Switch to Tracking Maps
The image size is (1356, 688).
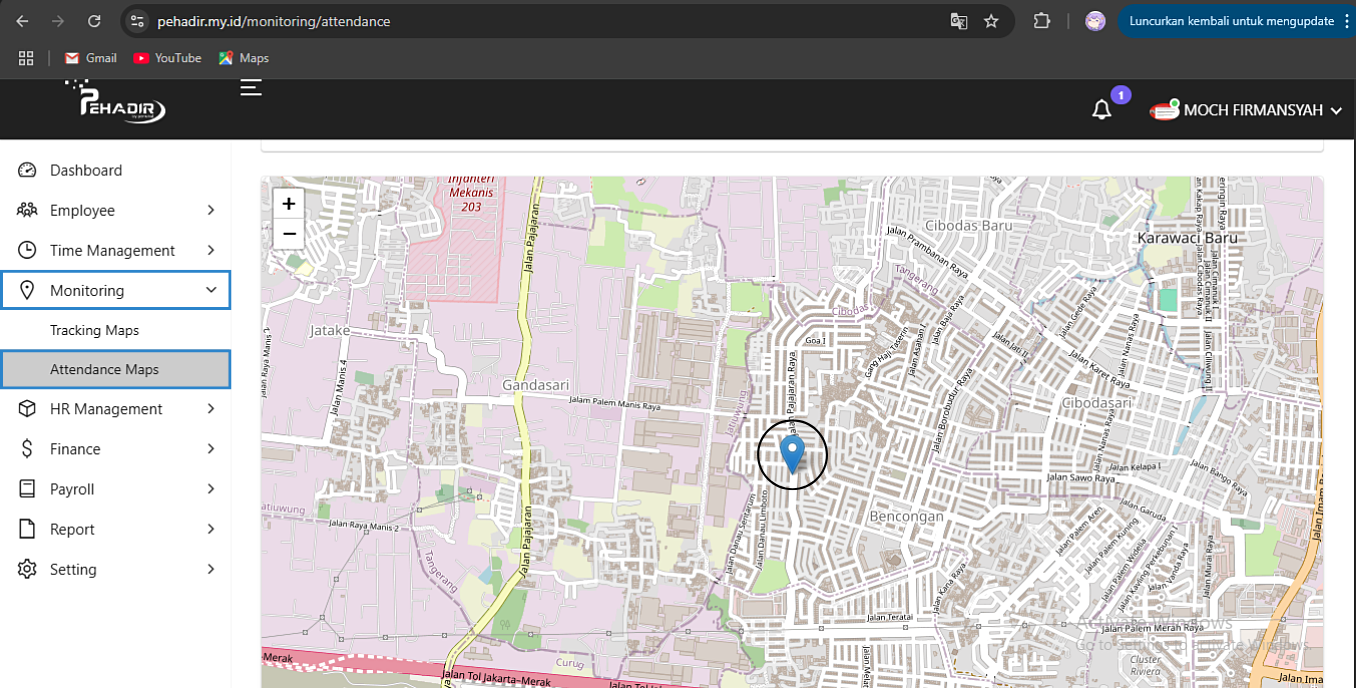(95, 330)
